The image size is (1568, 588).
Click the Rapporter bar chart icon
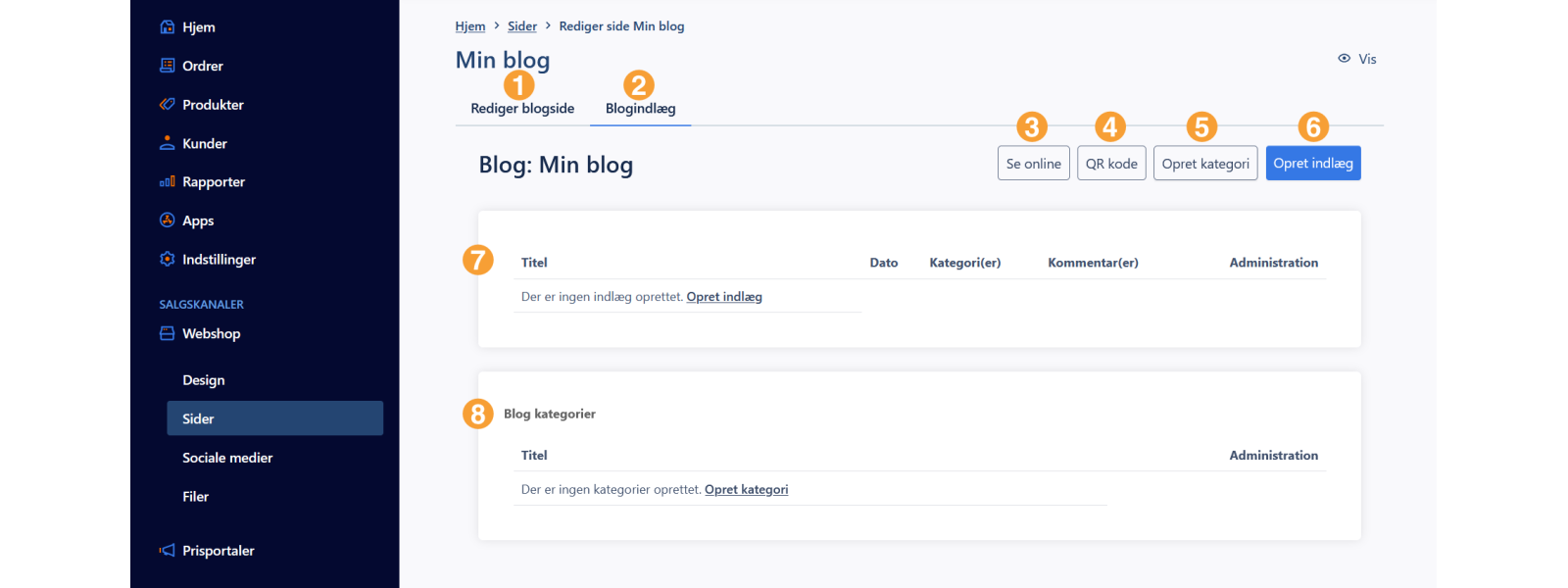[167, 182]
